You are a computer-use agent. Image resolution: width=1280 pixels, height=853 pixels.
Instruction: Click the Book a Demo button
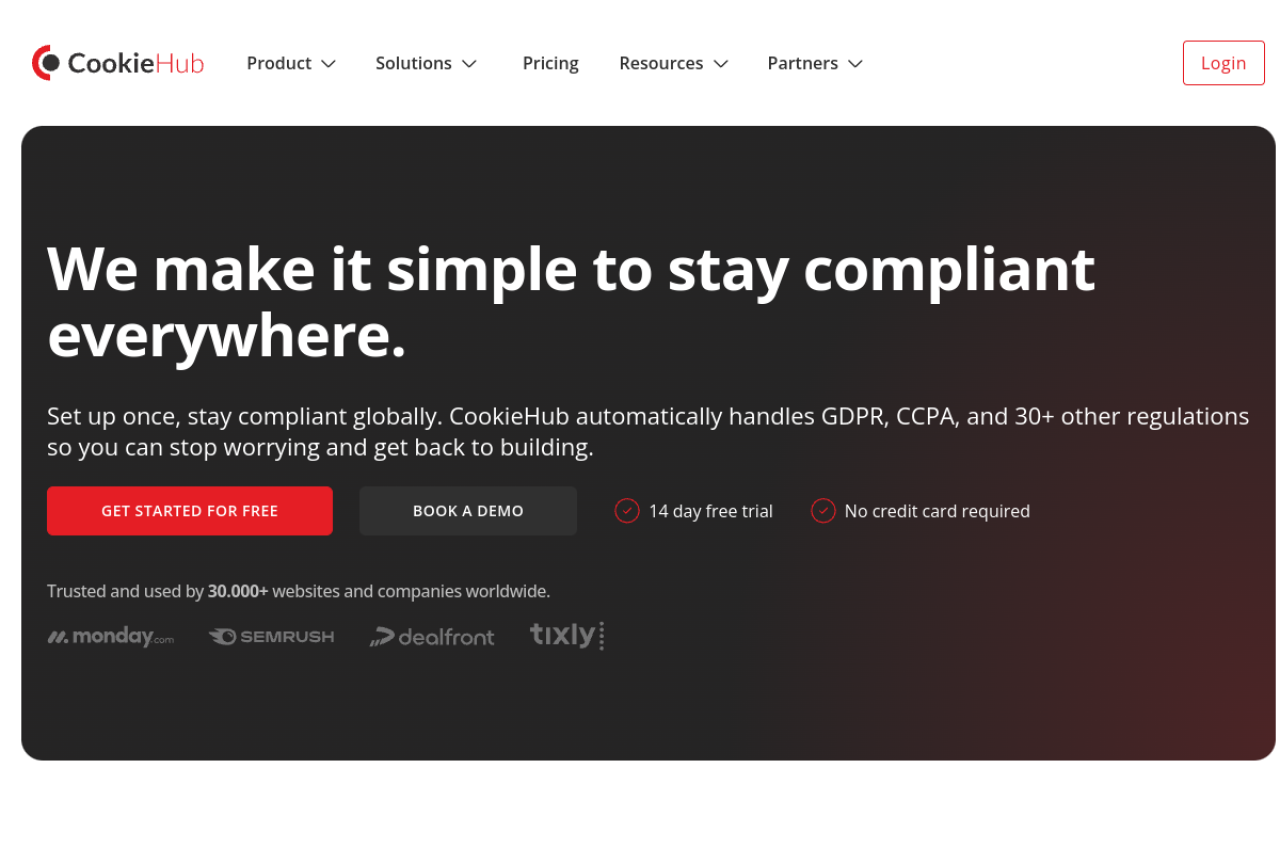468,511
